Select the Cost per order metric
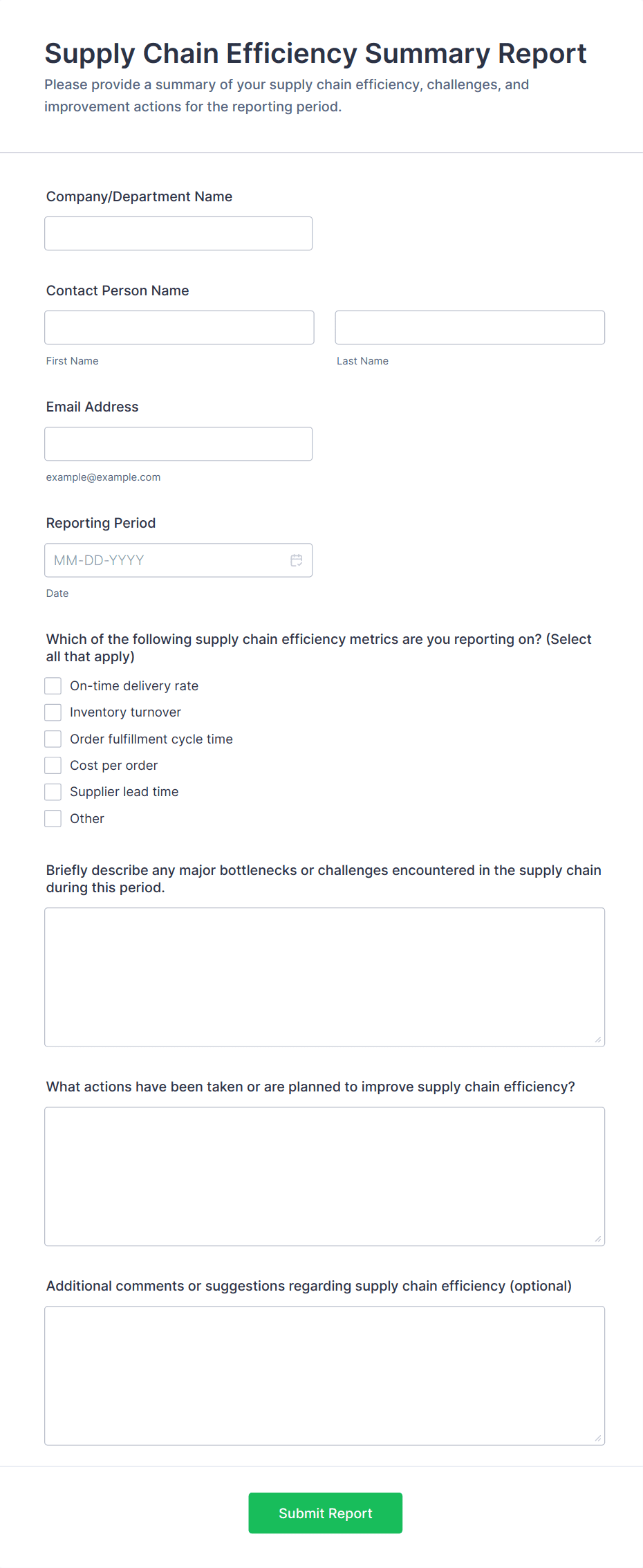Viewport: 643px width, 1568px height. (x=53, y=765)
